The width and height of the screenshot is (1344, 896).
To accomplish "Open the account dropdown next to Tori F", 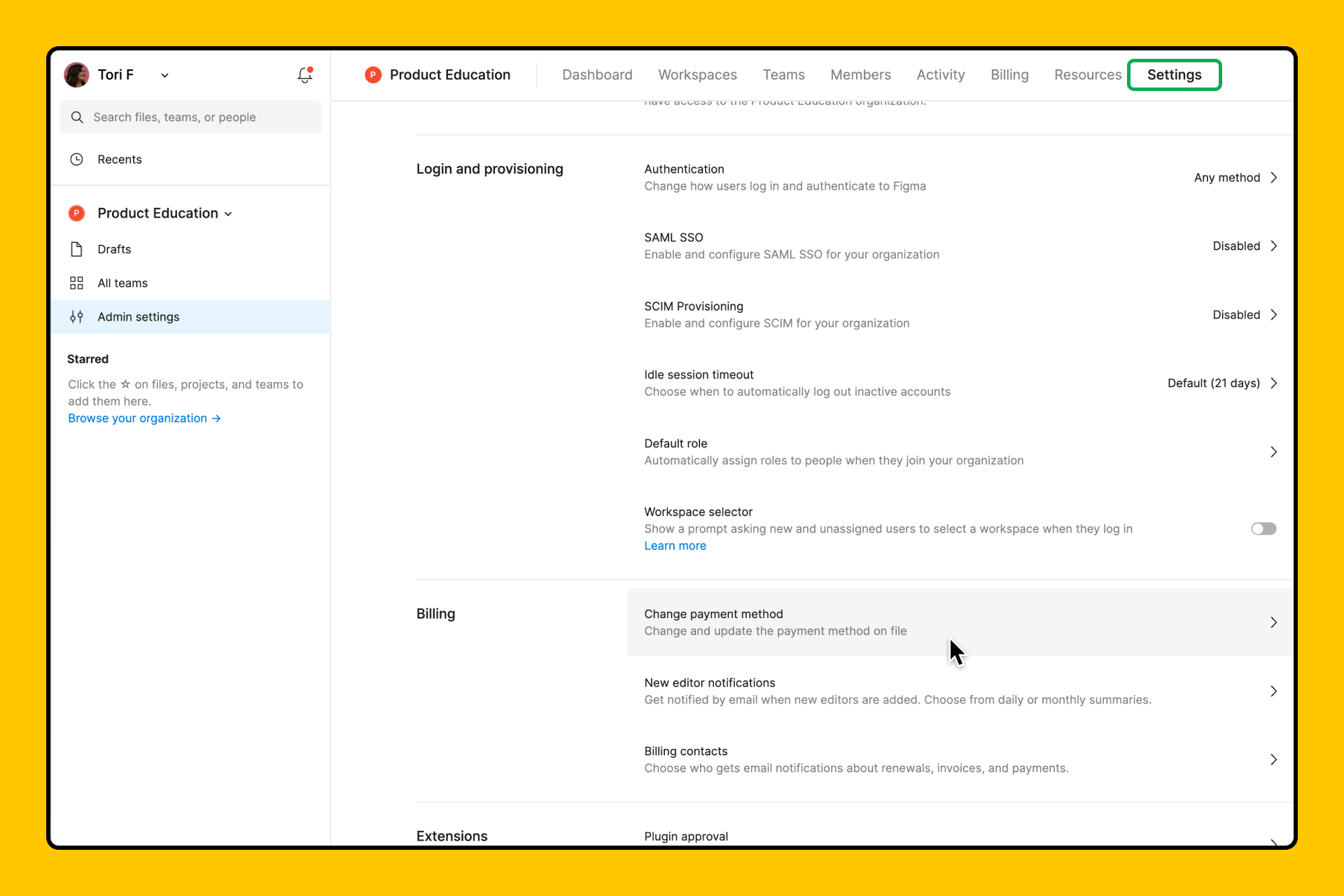I will (165, 75).
